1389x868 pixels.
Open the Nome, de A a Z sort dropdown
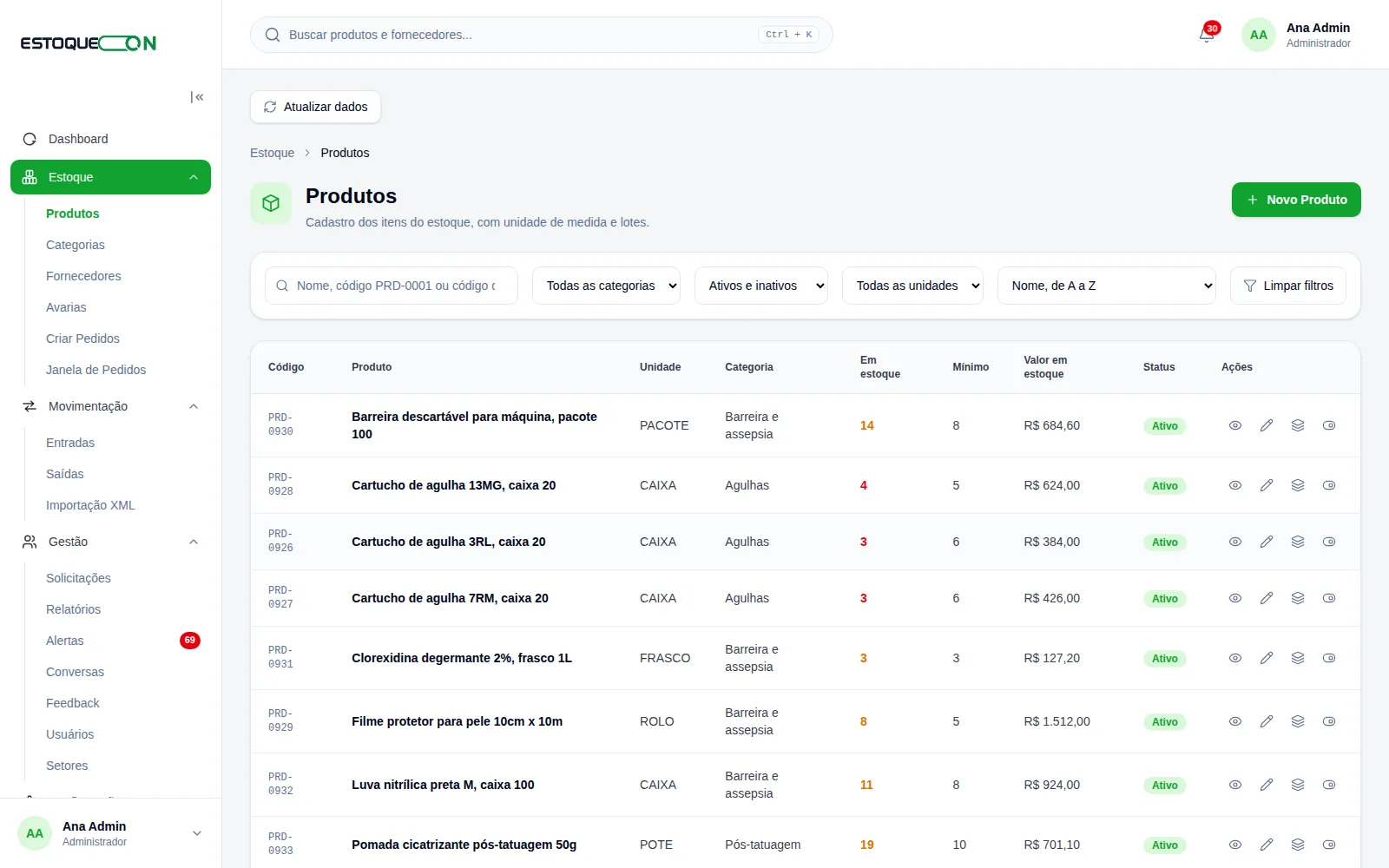pos(1107,286)
